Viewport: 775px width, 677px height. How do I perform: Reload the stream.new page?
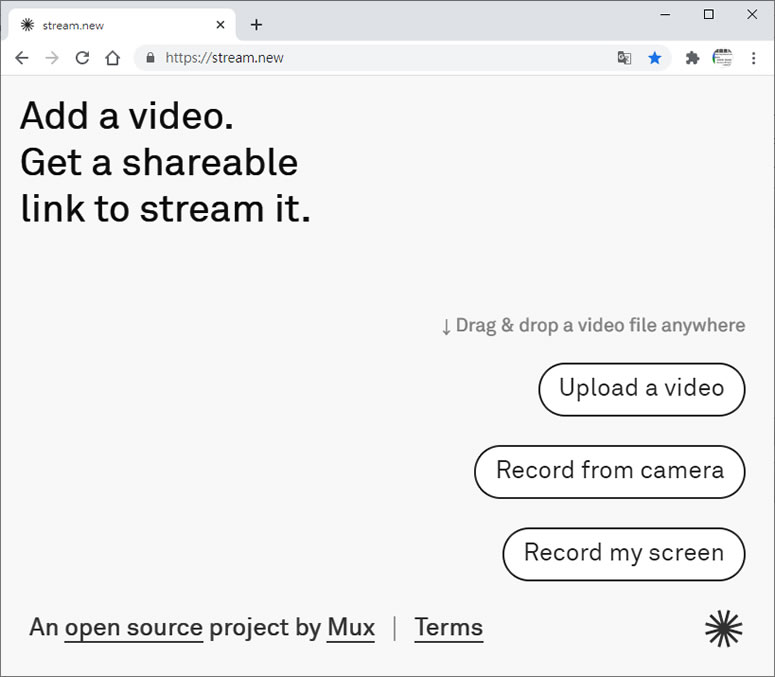82,58
